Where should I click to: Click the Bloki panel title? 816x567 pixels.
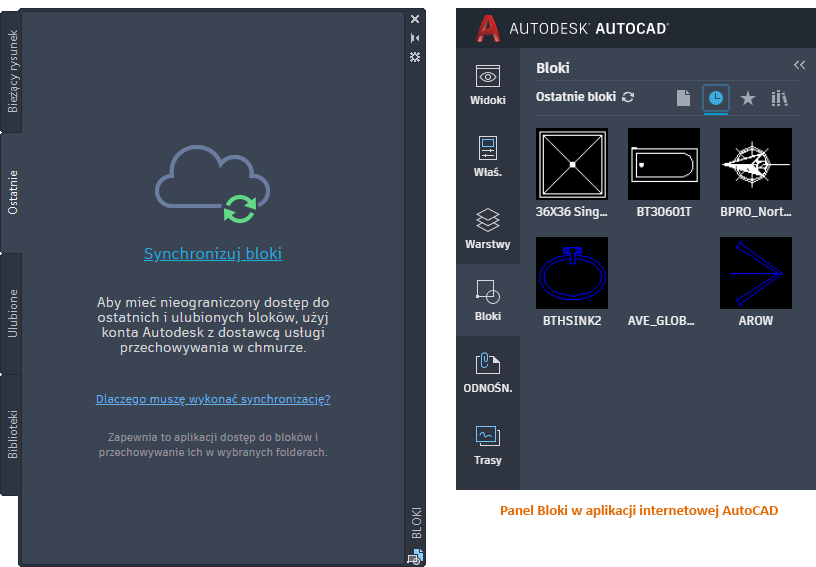[553, 68]
